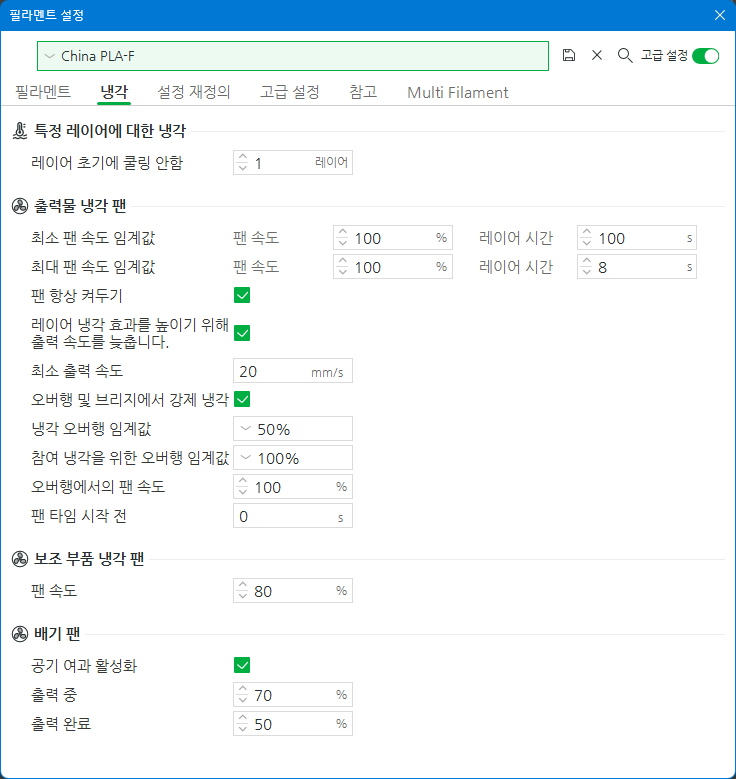Click the 팬 항상 켜두기 label

point(77,296)
